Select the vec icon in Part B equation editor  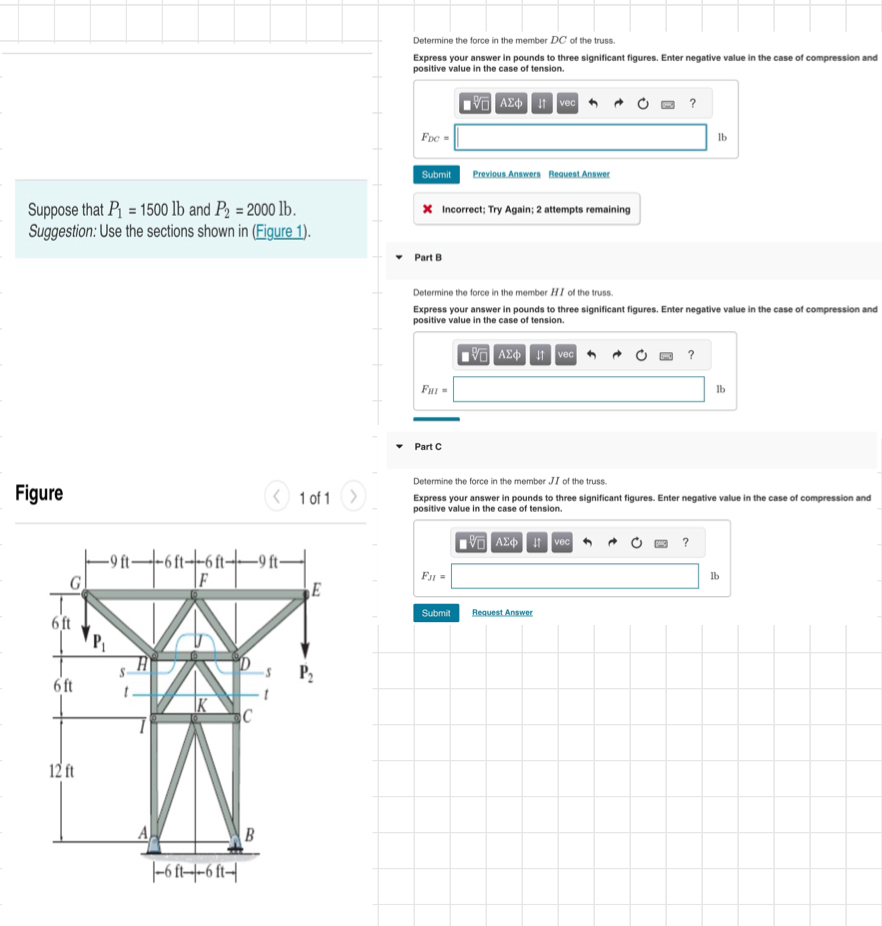[566, 354]
